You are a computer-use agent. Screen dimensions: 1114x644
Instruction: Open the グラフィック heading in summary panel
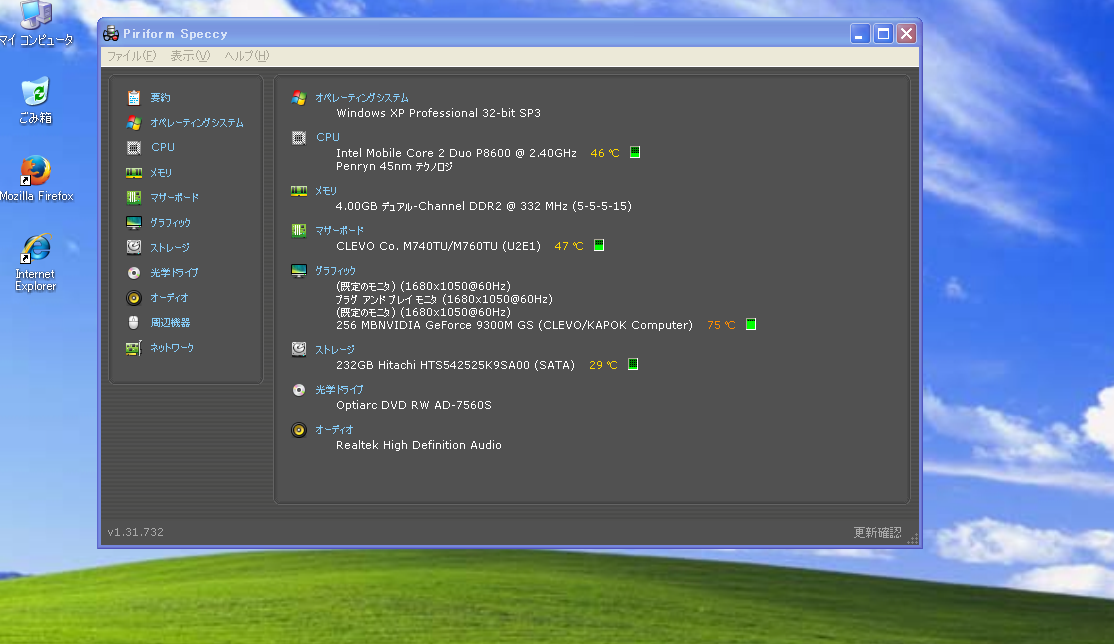click(x=335, y=271)
